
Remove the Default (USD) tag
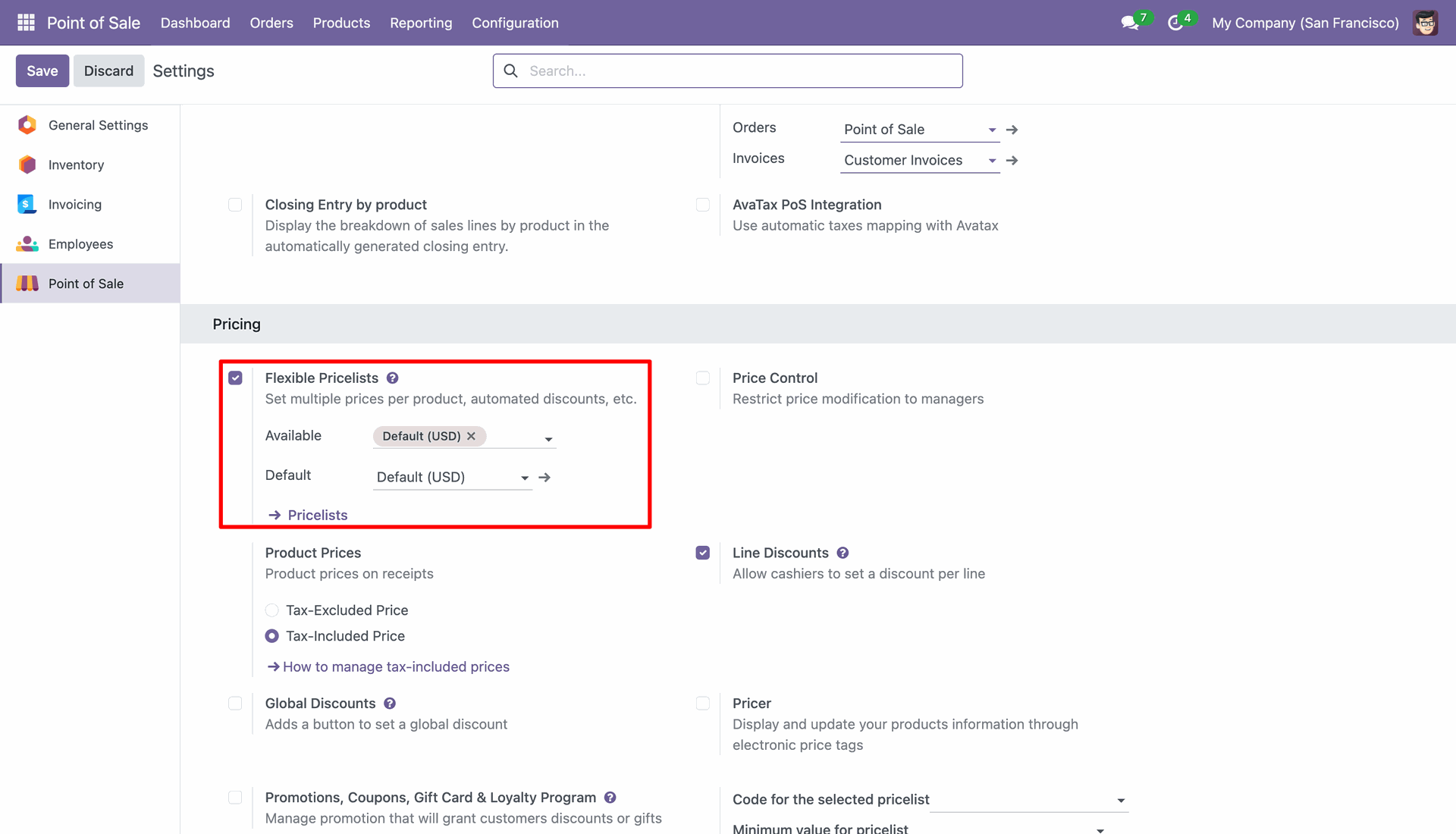point(471,436)
